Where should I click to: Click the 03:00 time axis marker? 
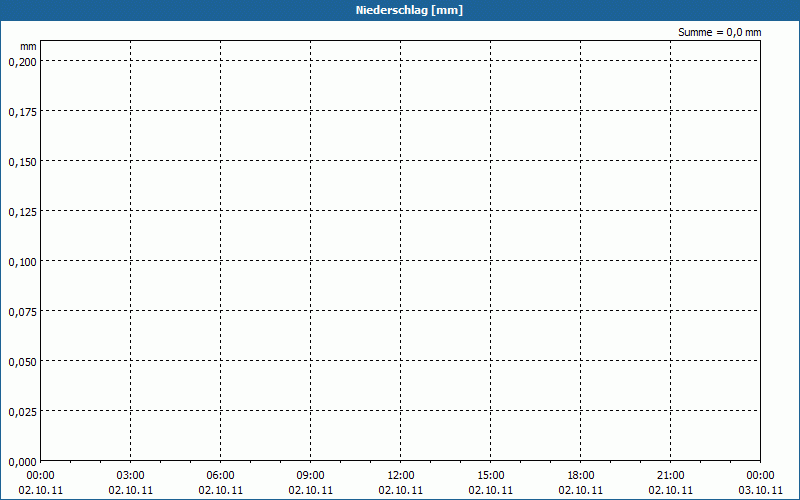[131, 475]
